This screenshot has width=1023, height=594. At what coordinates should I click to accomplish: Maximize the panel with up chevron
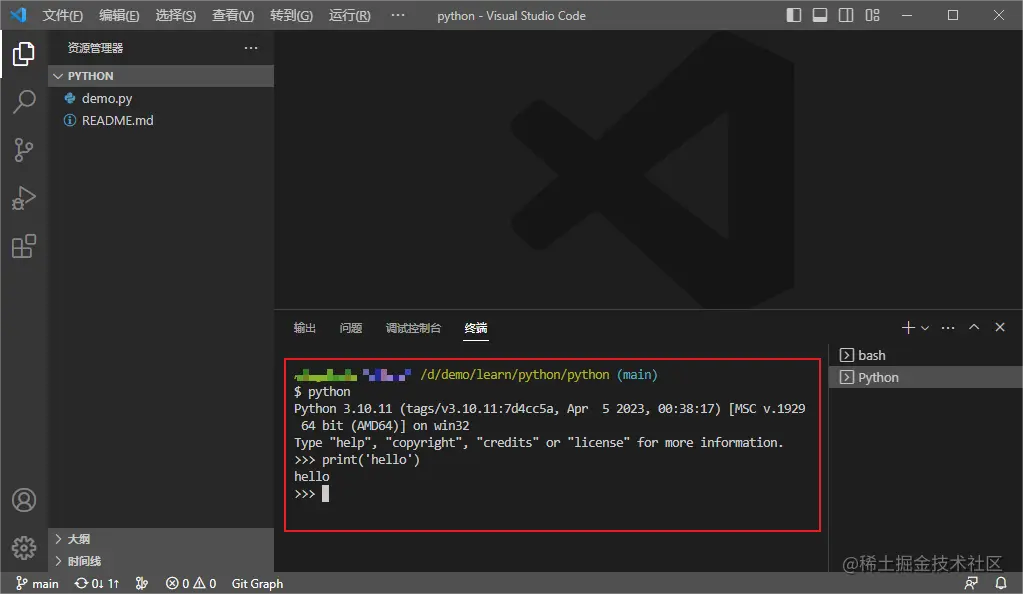(974, 327)
